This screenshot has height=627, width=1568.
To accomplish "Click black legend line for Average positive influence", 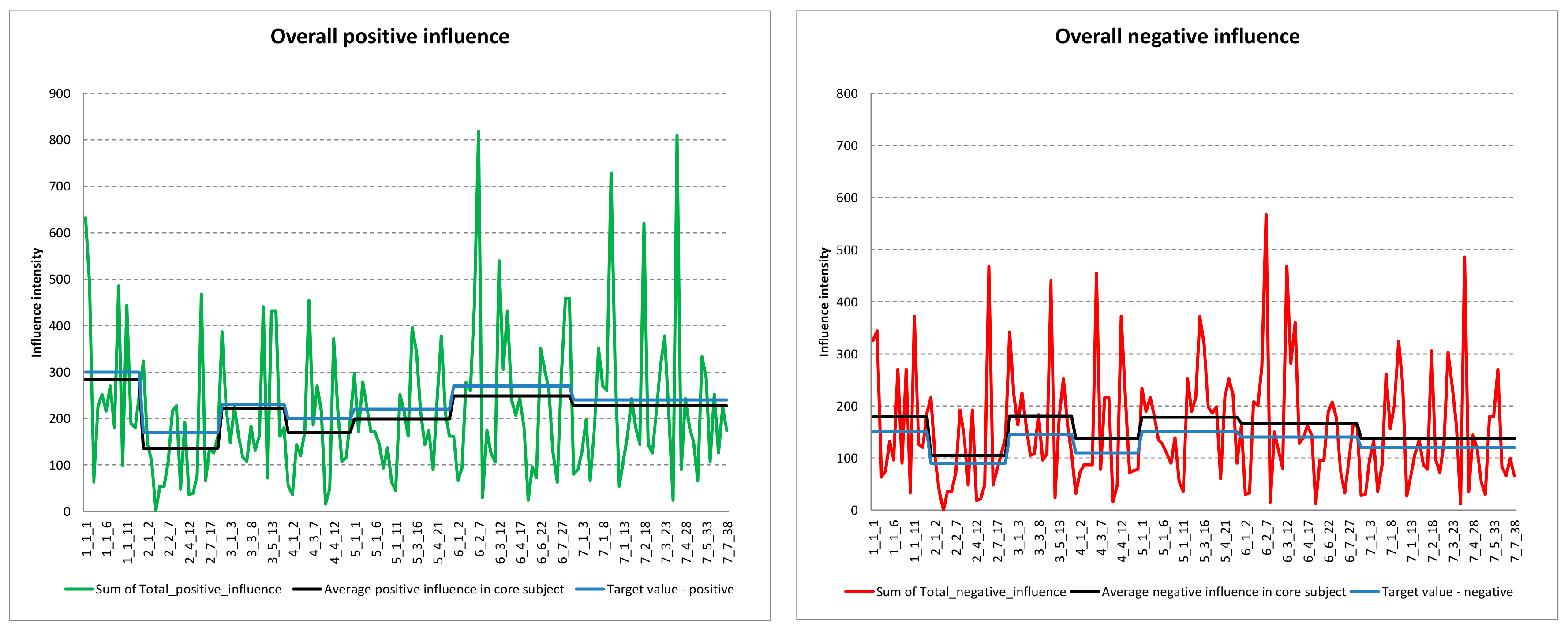I will coord(307,589).
